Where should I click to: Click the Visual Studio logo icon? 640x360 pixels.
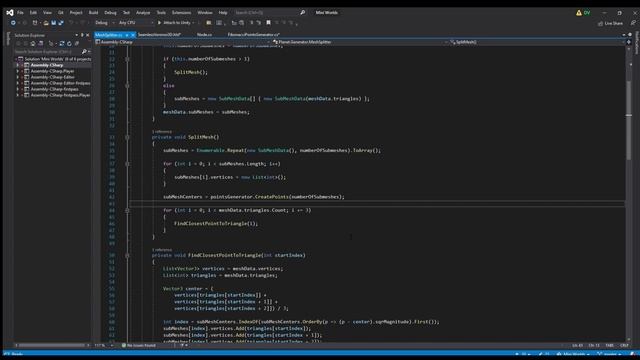coord(9,13)
